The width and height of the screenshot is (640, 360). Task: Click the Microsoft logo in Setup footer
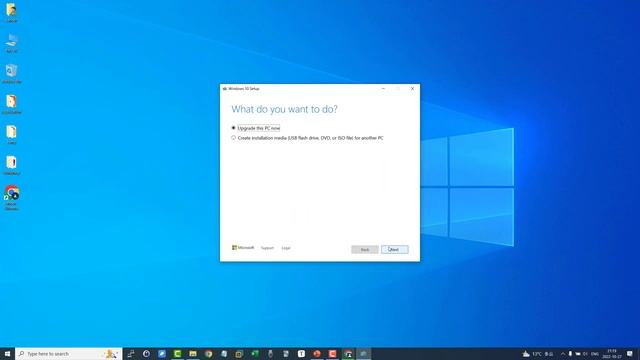pyautogui.click(x=243, y=248)
